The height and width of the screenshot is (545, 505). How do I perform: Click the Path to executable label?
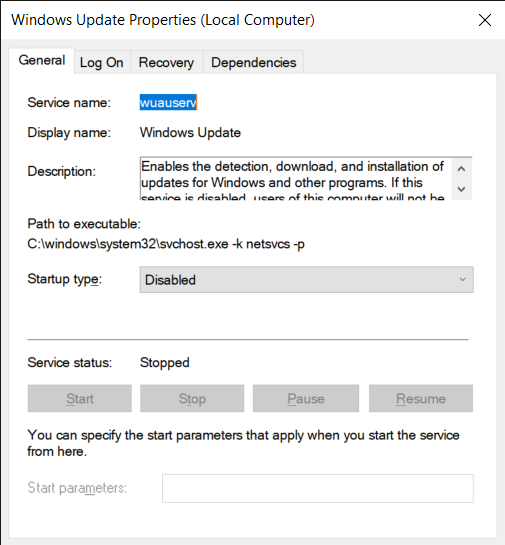coord(84,224)
